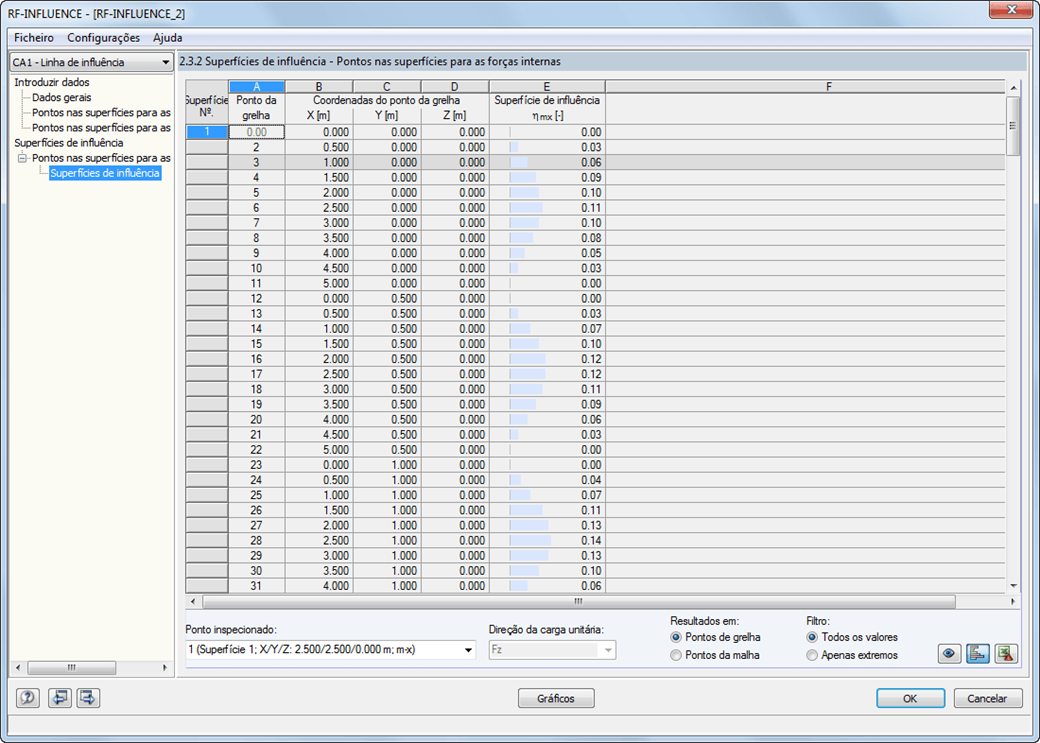
Task: Export table to Excel icon
Action: pos(1006,653)
